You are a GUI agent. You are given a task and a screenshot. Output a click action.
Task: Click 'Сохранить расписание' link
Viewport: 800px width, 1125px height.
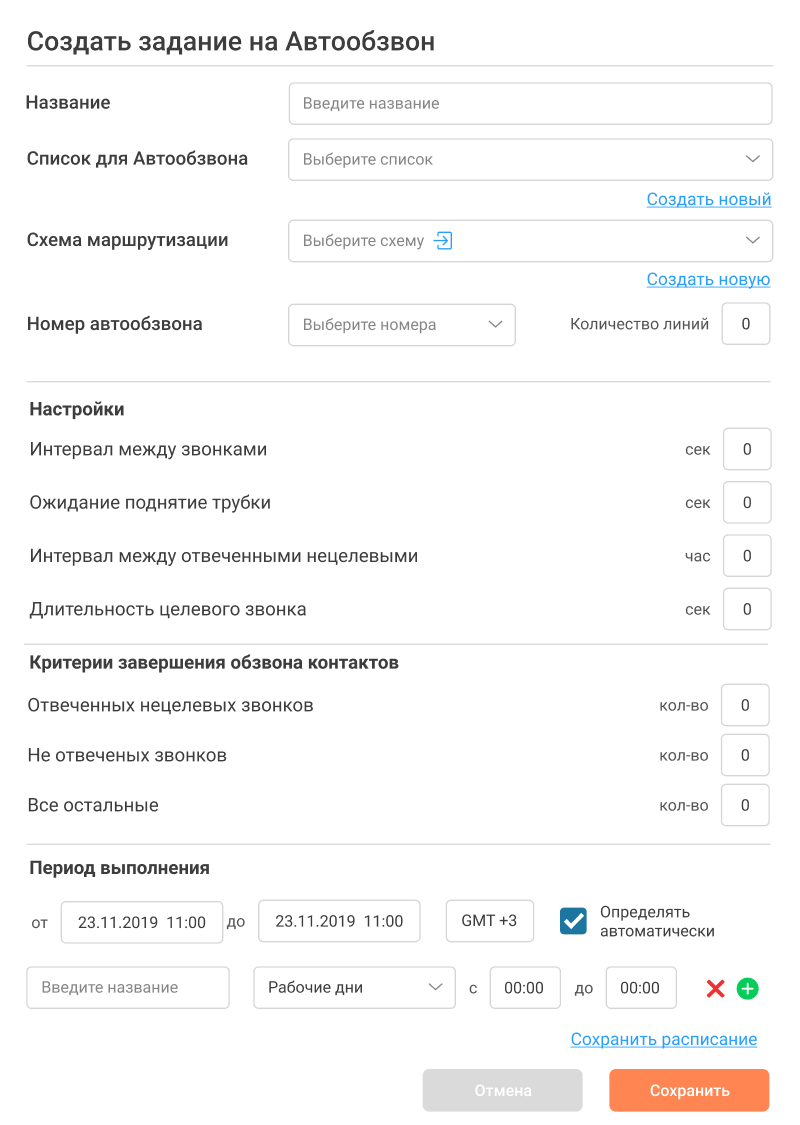pos(664,1039)
